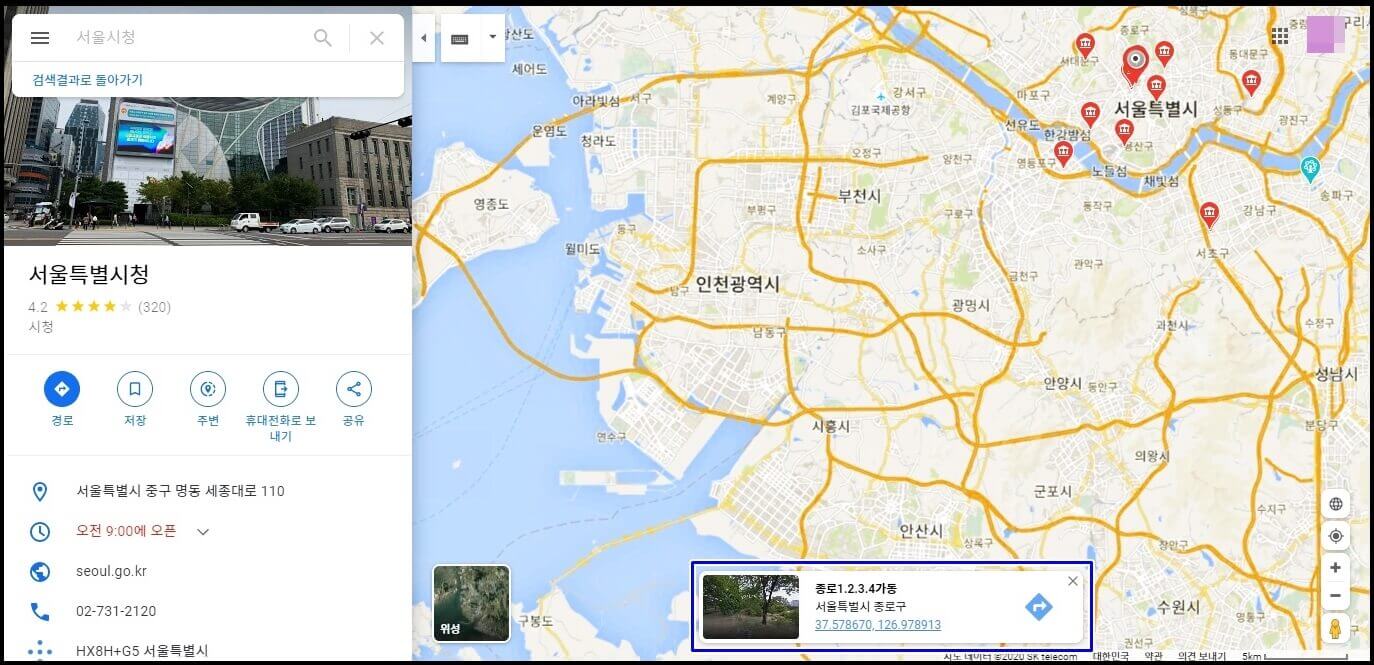Zoom out with the minus button
This screenshot has width=1374, height=665.
(x=1335, y=596)
